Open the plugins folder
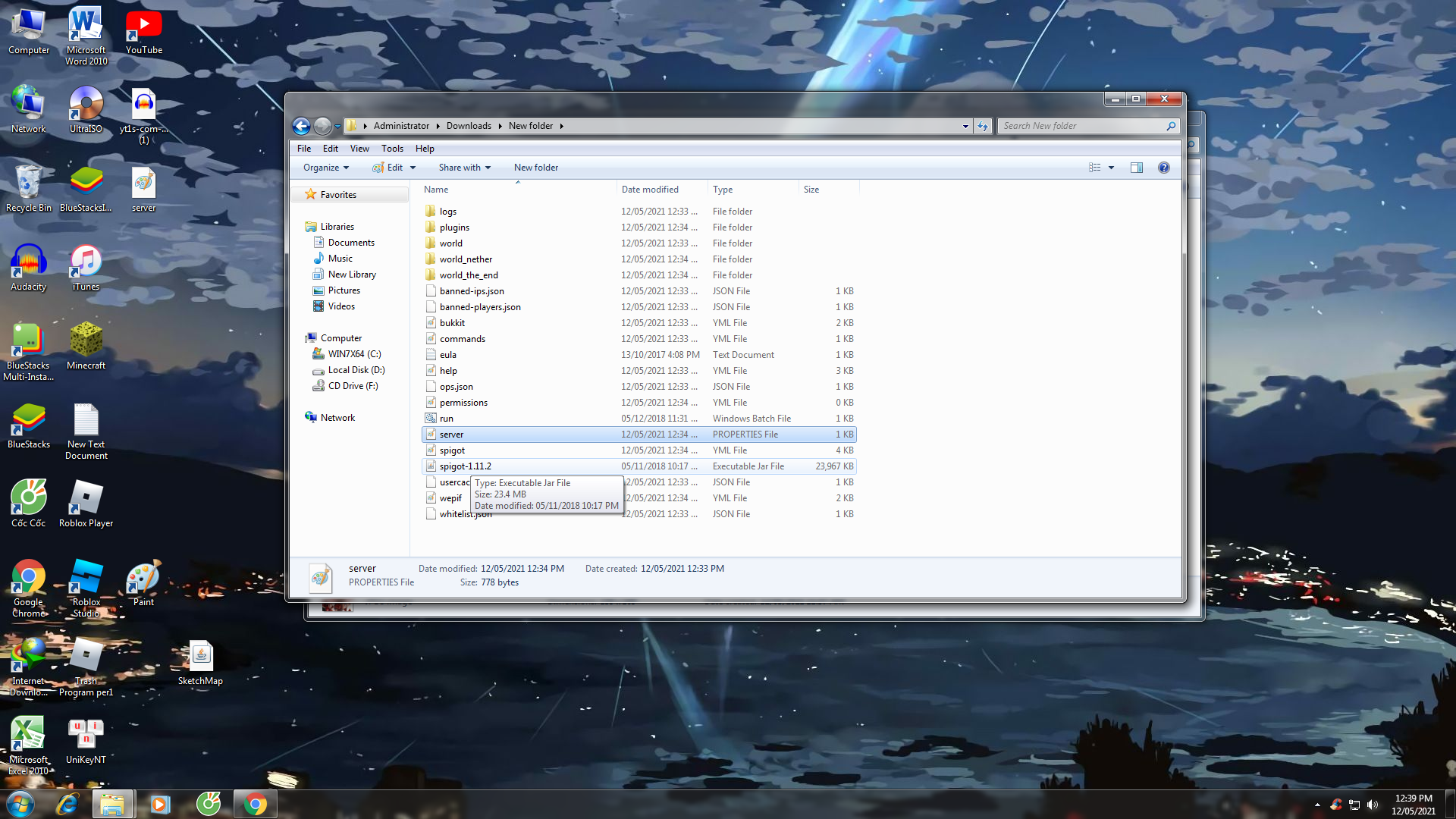1456x819 pixels. (x=453, y=227)
